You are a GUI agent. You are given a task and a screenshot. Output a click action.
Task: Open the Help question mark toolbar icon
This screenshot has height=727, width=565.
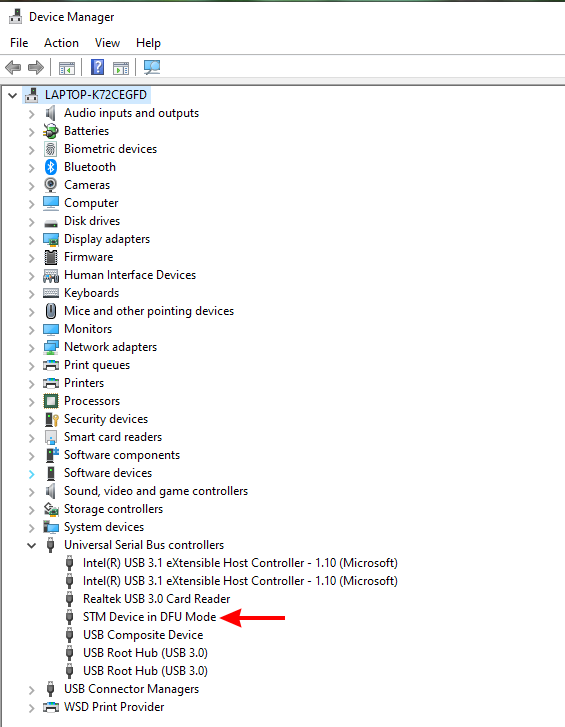97,67
